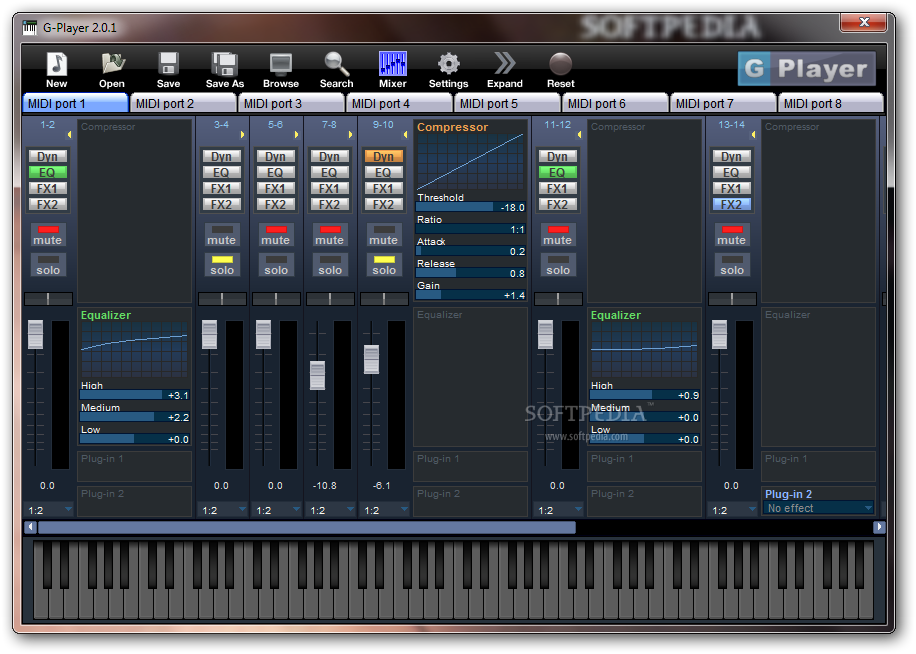Mute channel 3-4
Screen dimensions: 916x654
click(x=221, y=235)
